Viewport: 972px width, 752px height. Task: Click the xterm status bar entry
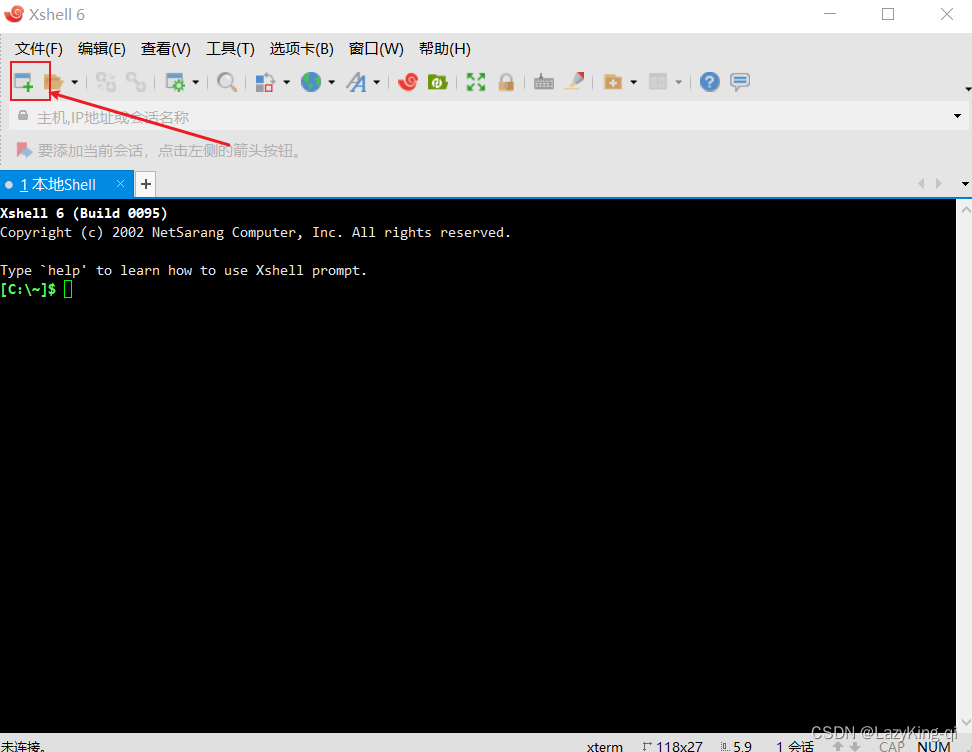point(604,746)
